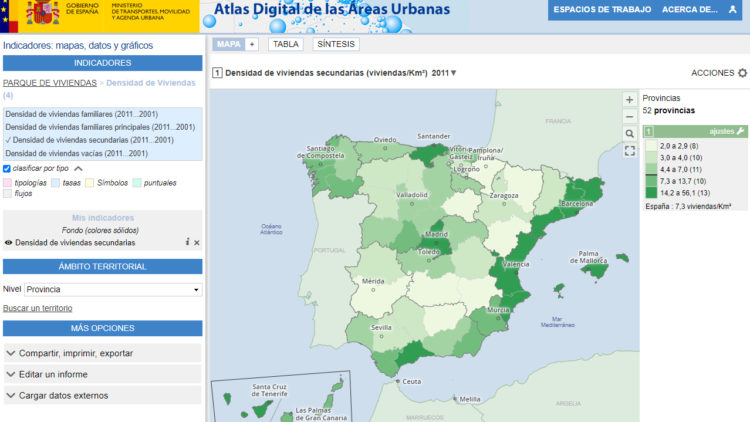
Task: Zoom out of the map
Action: pyautogui.click(x=629, y=116)
